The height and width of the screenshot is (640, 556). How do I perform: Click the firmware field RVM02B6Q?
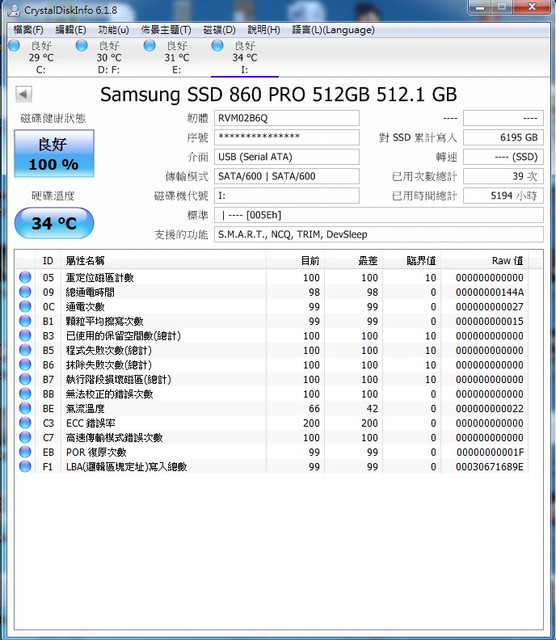tap(287, 118)
